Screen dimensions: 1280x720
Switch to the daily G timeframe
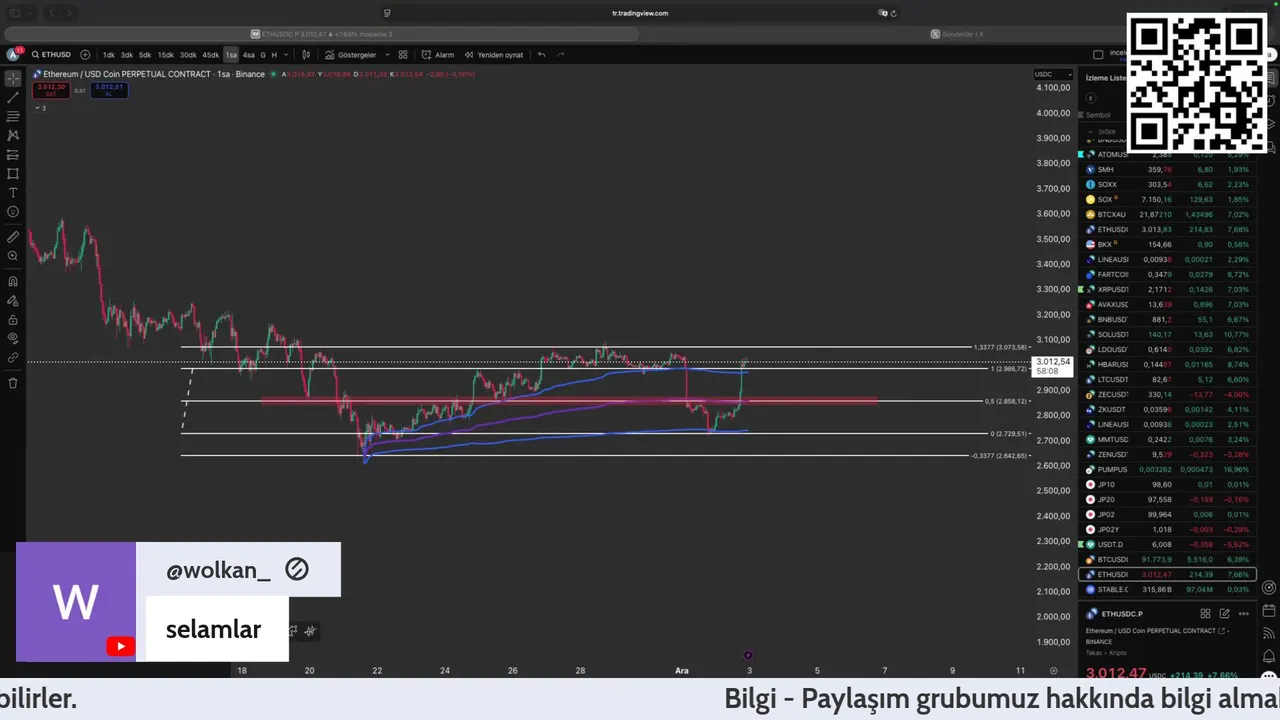[x=263, y=55]
